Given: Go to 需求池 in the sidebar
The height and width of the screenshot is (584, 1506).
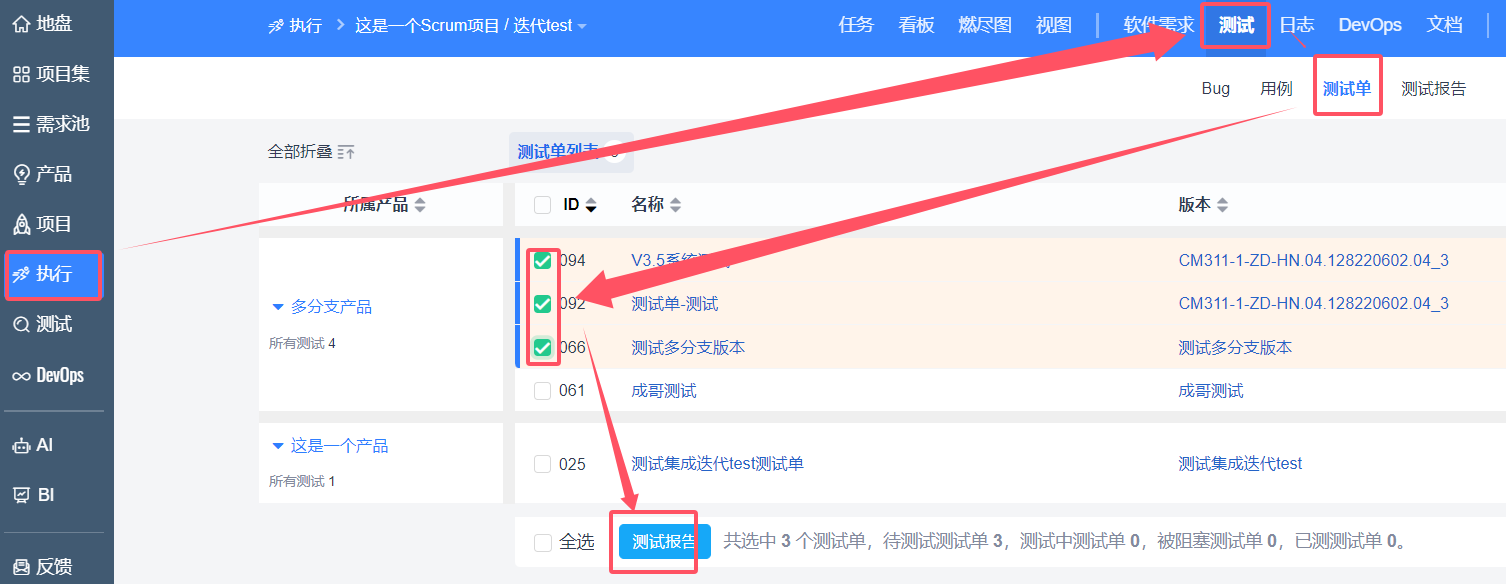Looking at the screenshot, I should [51, 124].
